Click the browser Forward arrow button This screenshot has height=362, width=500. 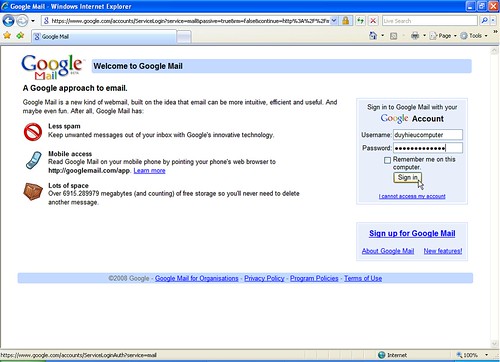click(x=22, y=21)
